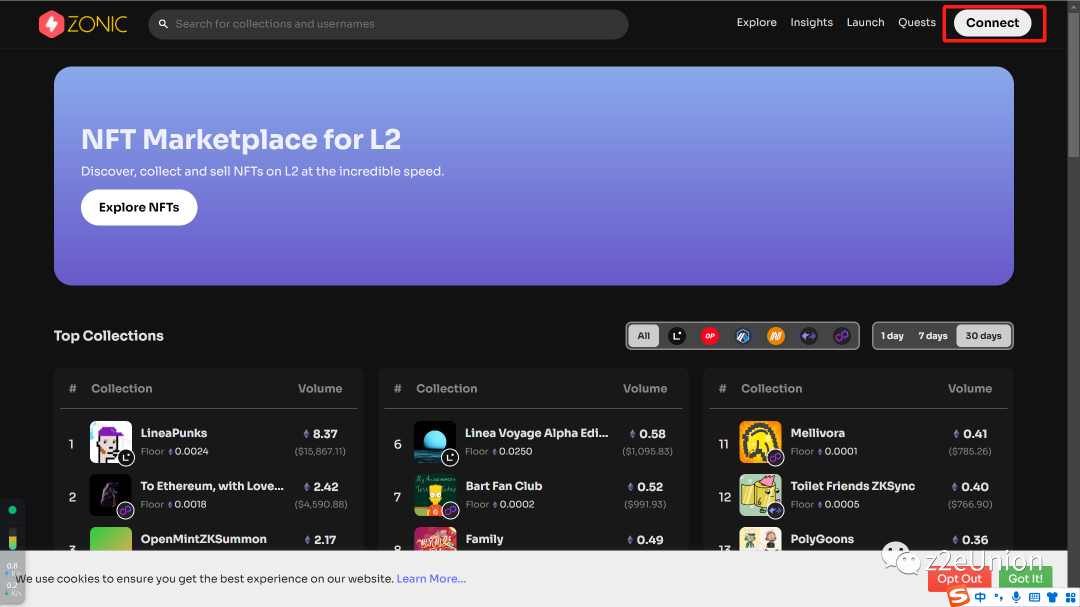Switch volume period to 7 days
Screen dimensions: 1080x607
pos(933,336)
